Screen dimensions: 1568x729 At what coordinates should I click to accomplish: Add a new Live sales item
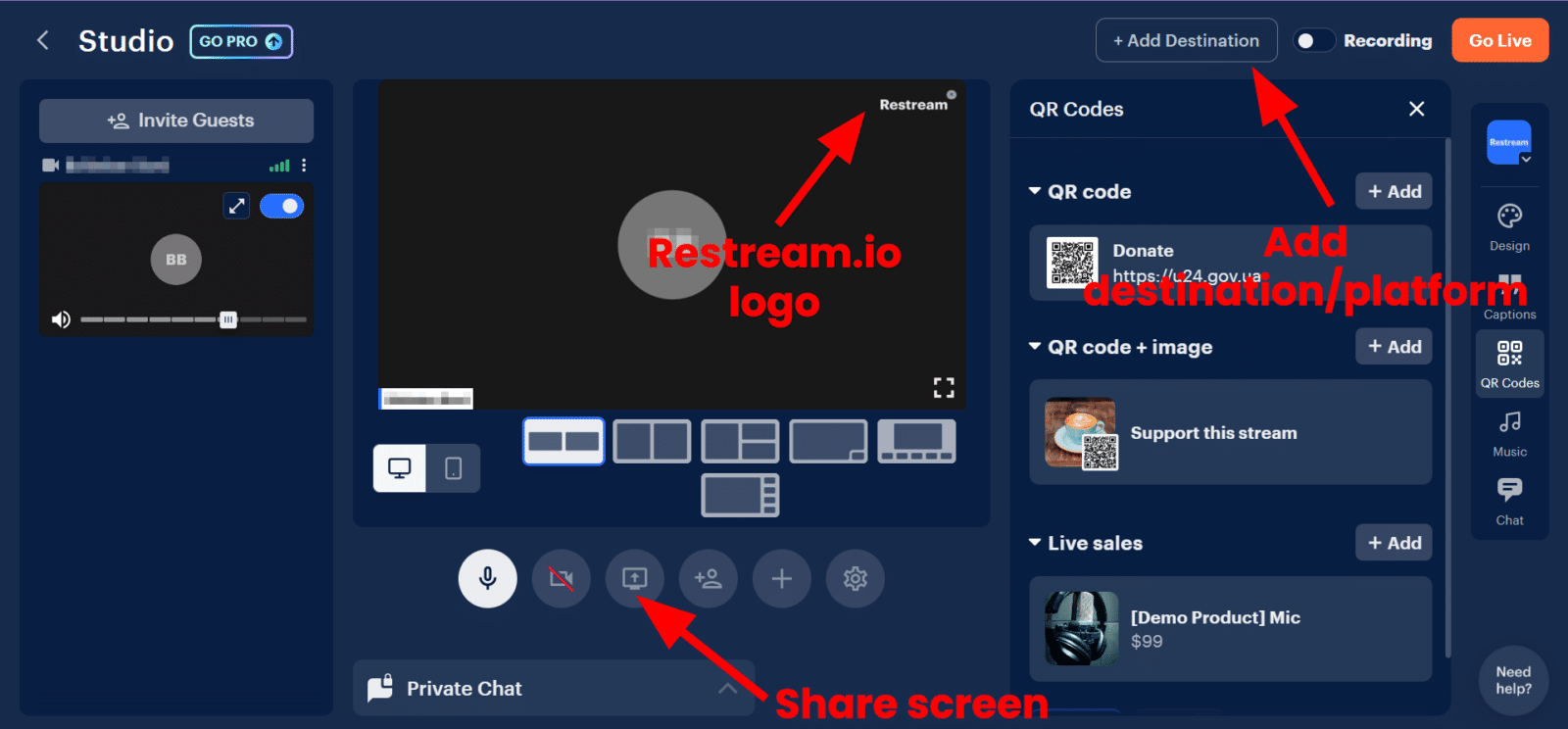coord(1394,542)
